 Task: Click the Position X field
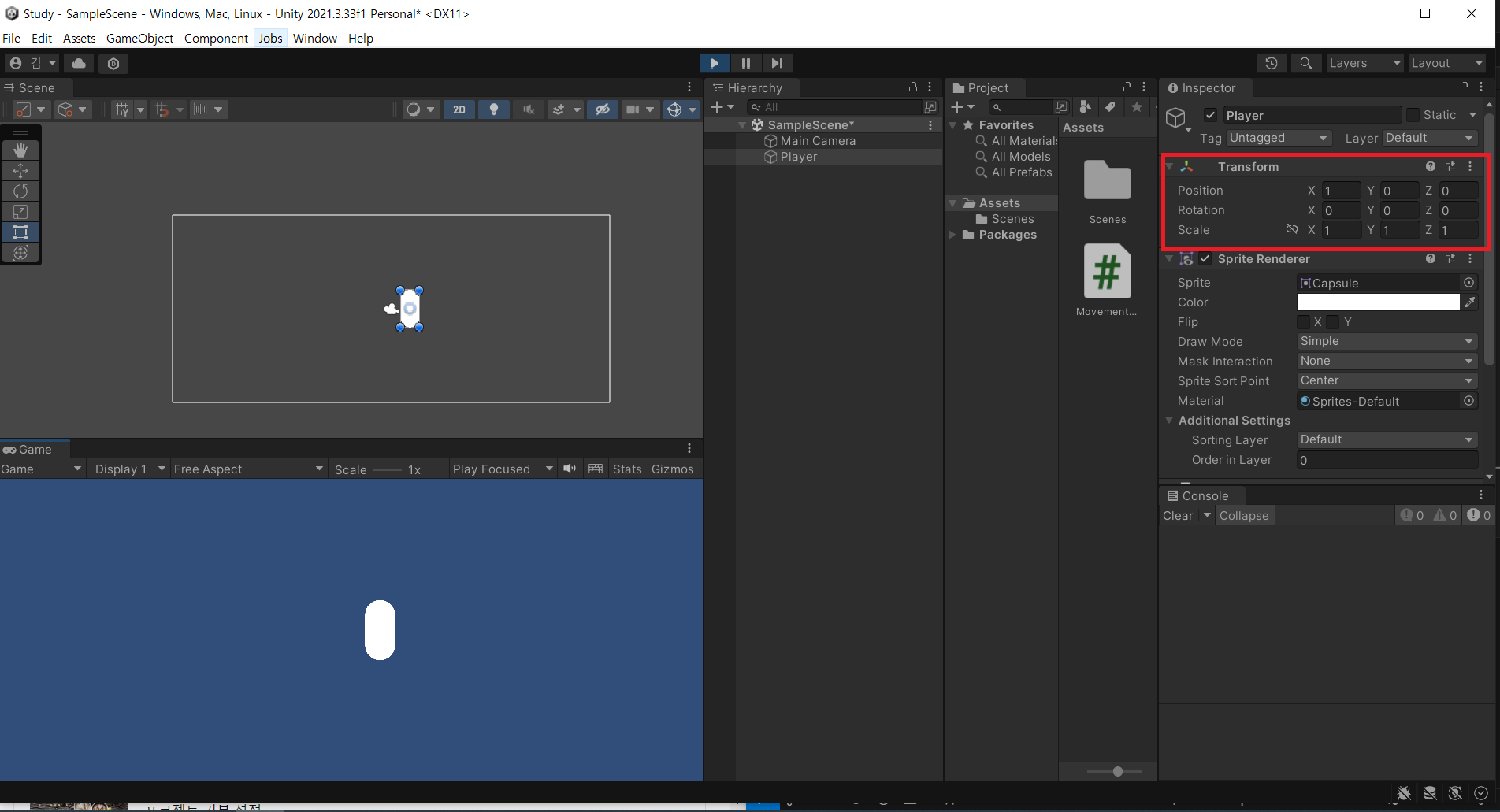tap(1341, 191)
